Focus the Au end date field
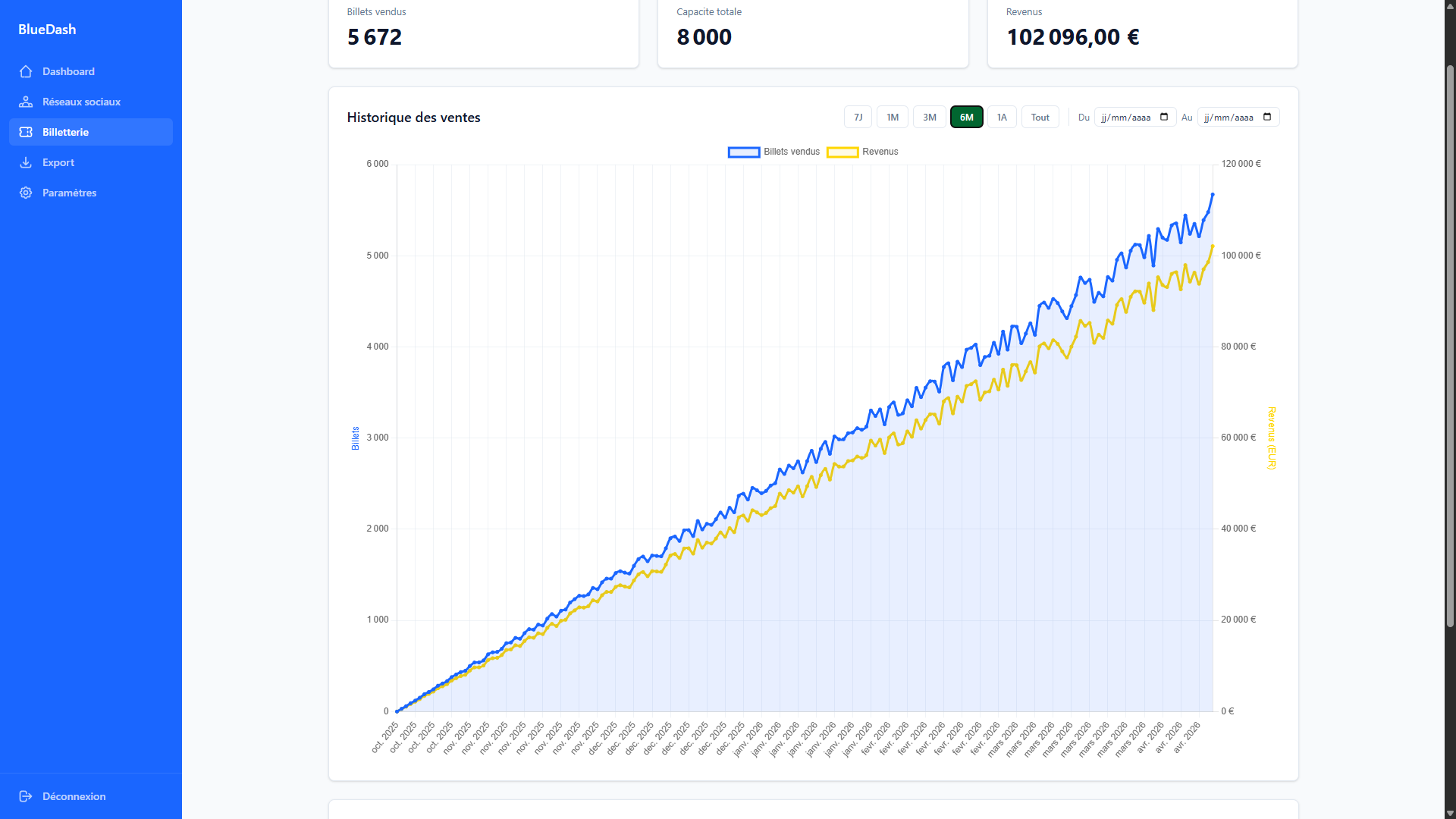 (1238, 117)
